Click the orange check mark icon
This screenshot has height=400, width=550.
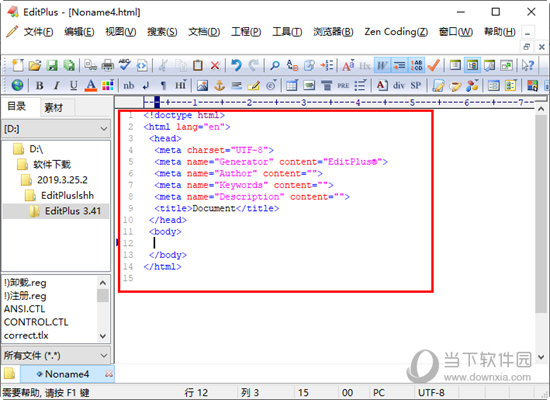(434, 65)
